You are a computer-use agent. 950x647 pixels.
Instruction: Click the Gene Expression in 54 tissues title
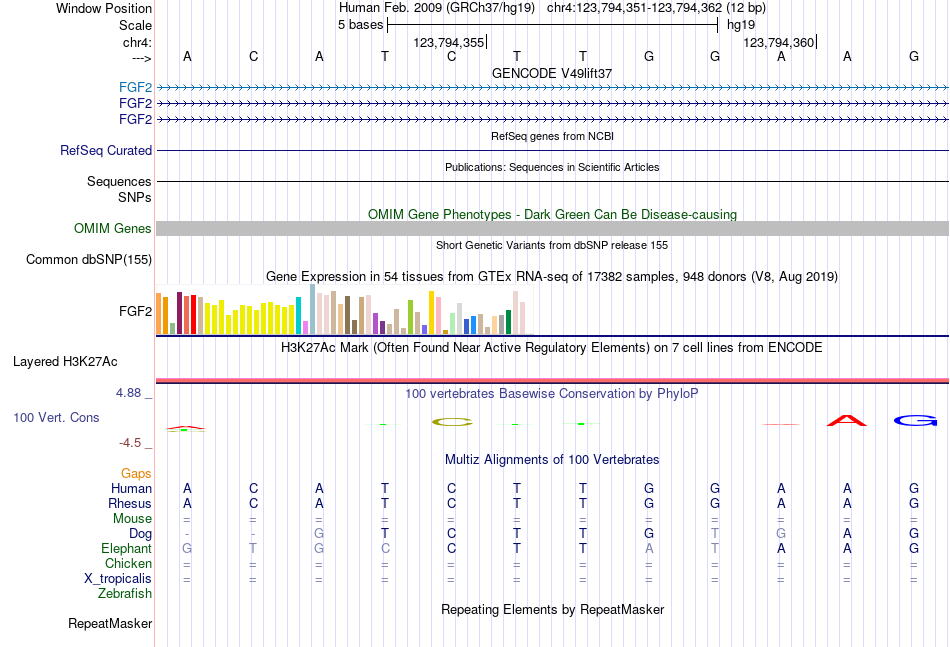[552, 277]
